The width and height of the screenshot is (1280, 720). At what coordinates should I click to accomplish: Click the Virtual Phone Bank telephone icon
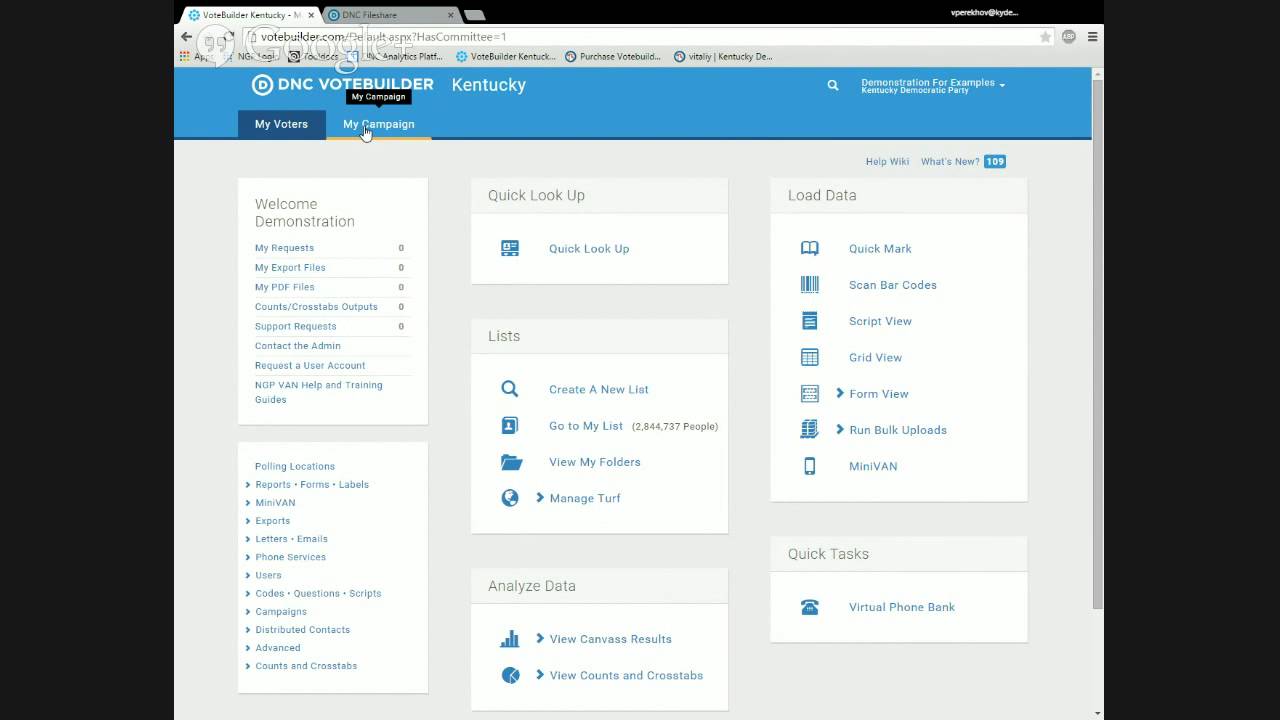[810, 607]
